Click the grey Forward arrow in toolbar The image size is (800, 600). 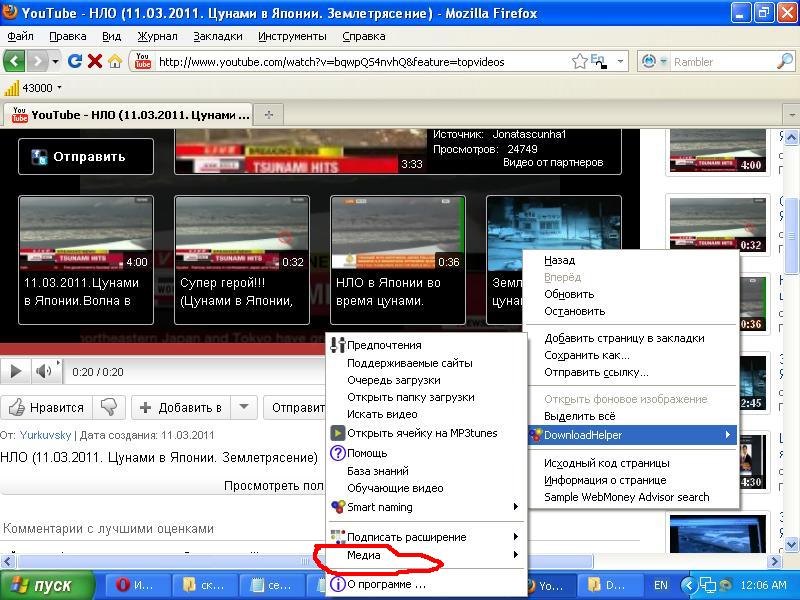tap(37, 62)
